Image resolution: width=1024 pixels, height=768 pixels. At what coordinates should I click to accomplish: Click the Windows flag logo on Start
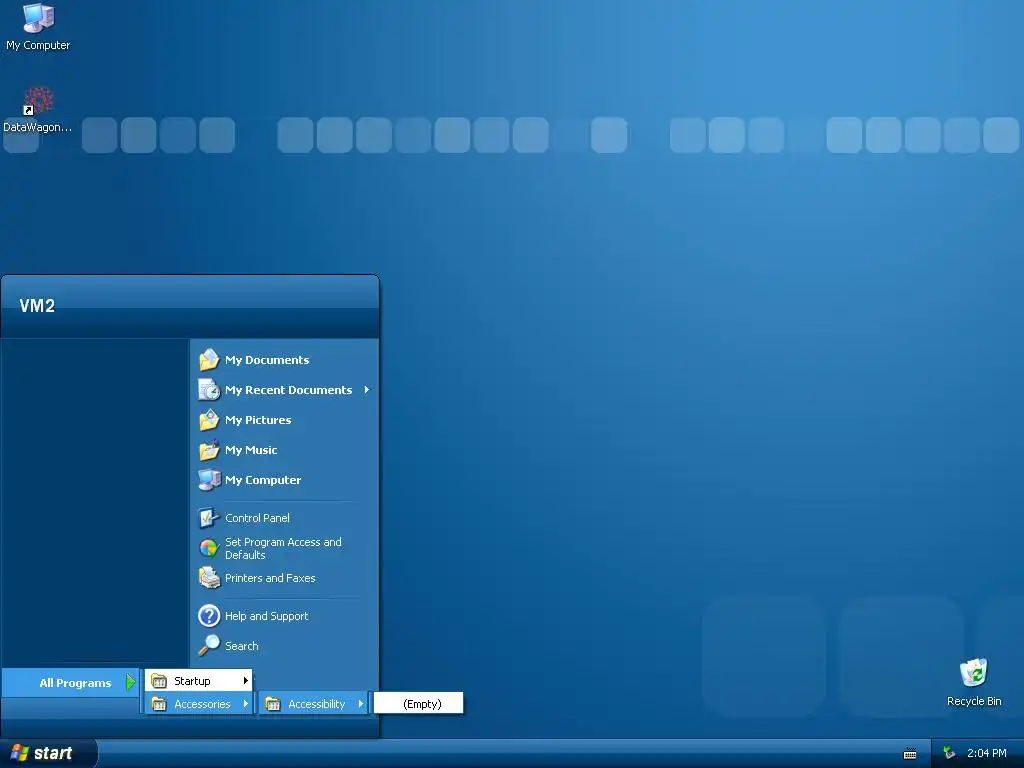click(20, 753)
